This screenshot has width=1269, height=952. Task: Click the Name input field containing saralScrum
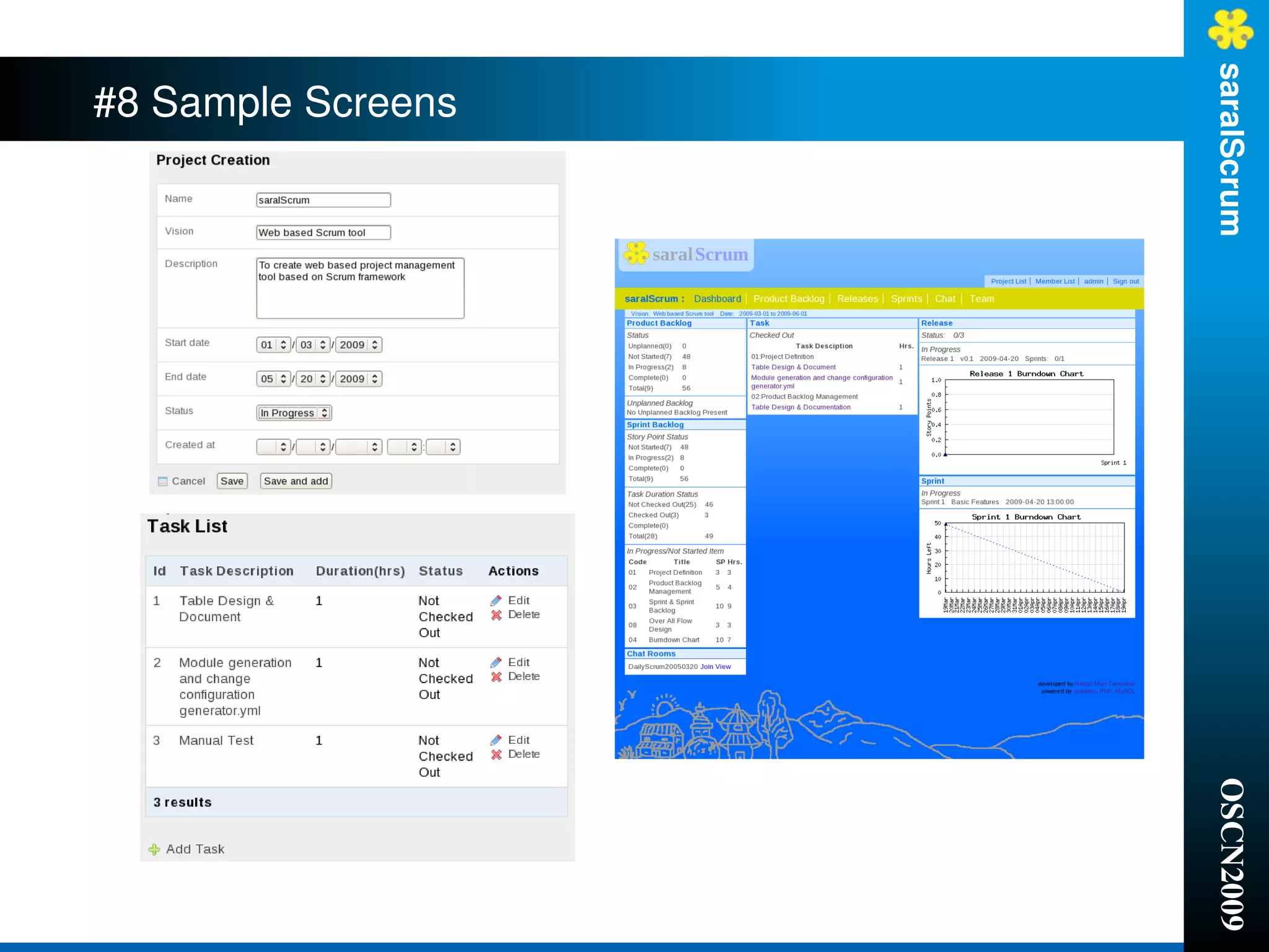click(323, 200)
